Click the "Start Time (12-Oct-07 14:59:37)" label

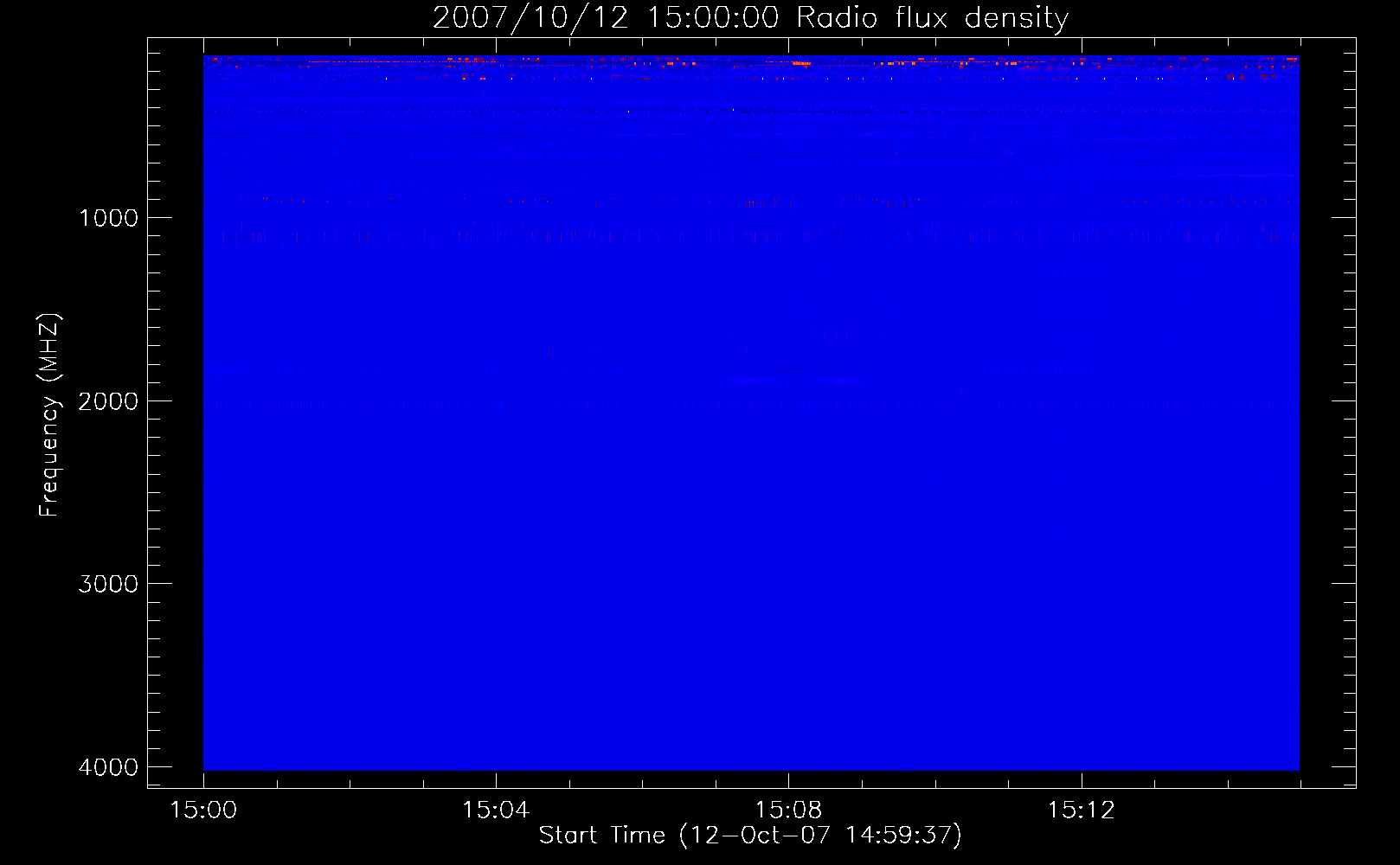click(750, 836)
